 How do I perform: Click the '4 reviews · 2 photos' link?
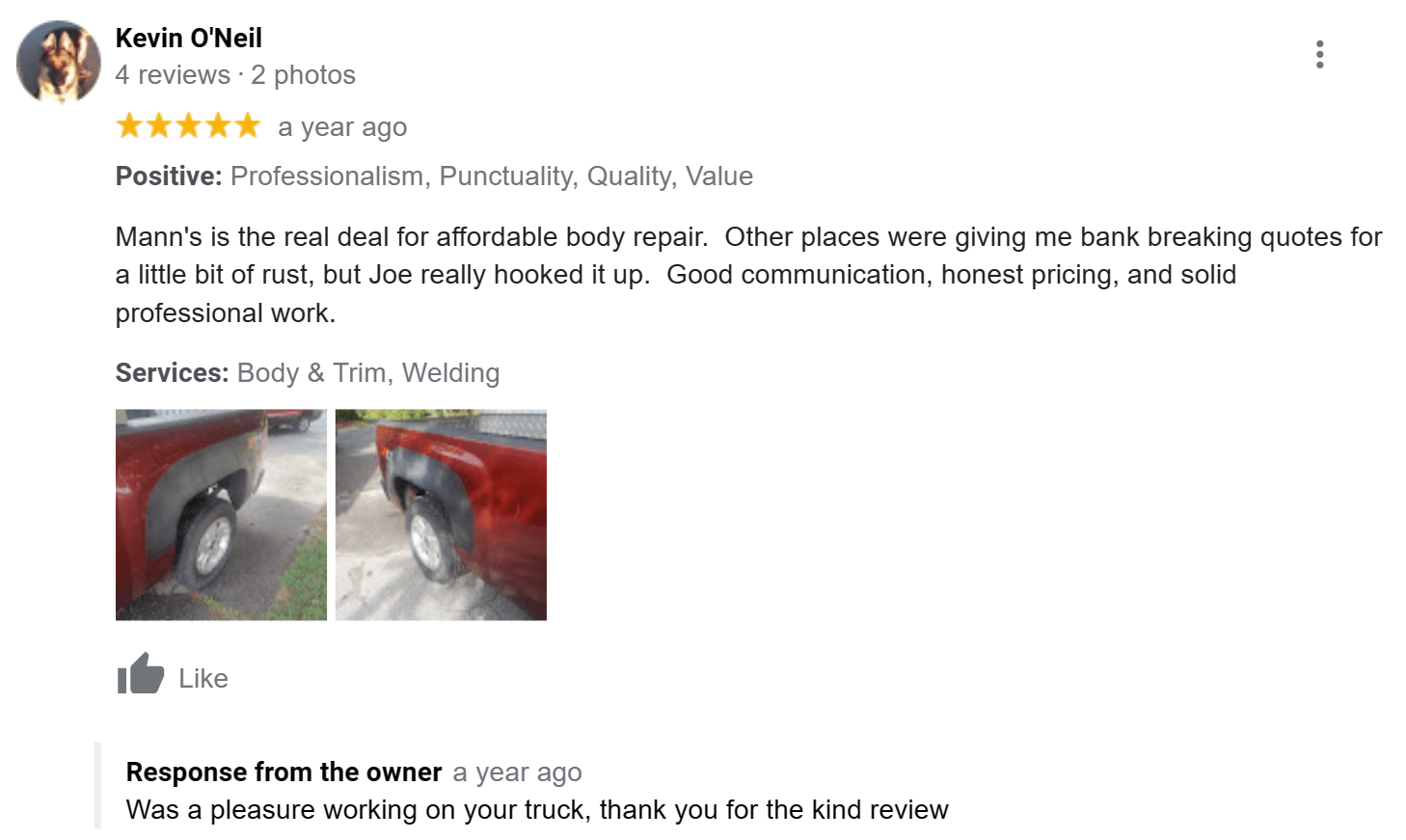(234, 74)
